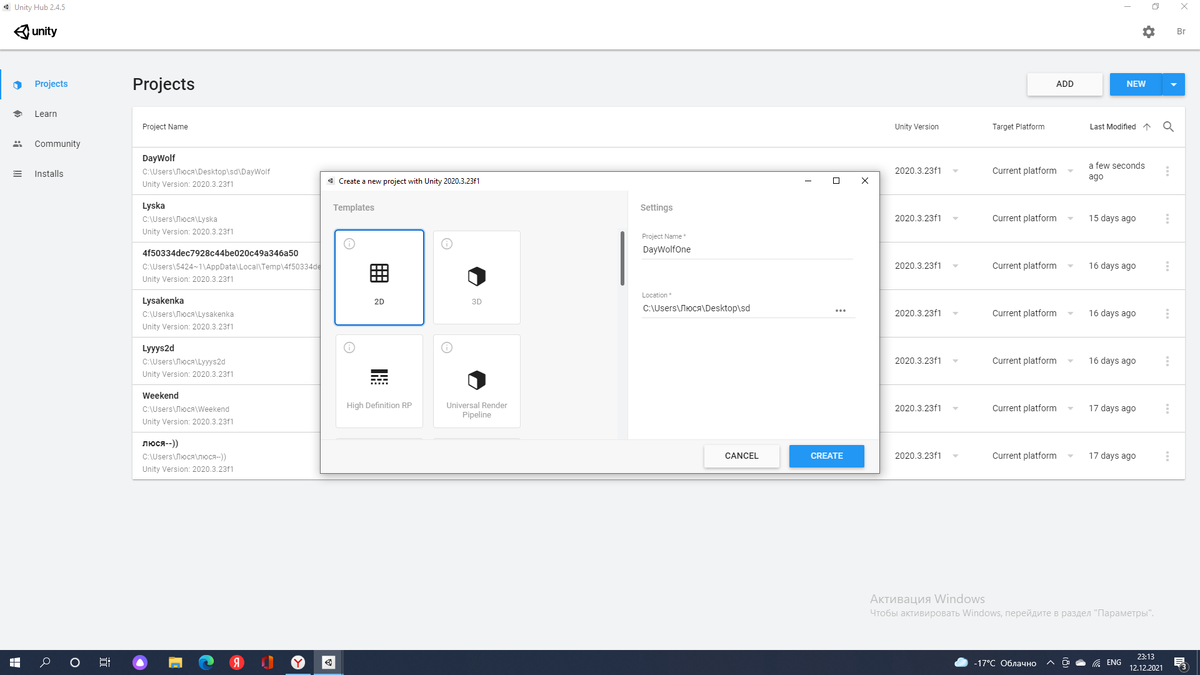Browse location with the three-dots icon
The height and width of the screenshot is (675, 1200).
click(x=840, y=310)
